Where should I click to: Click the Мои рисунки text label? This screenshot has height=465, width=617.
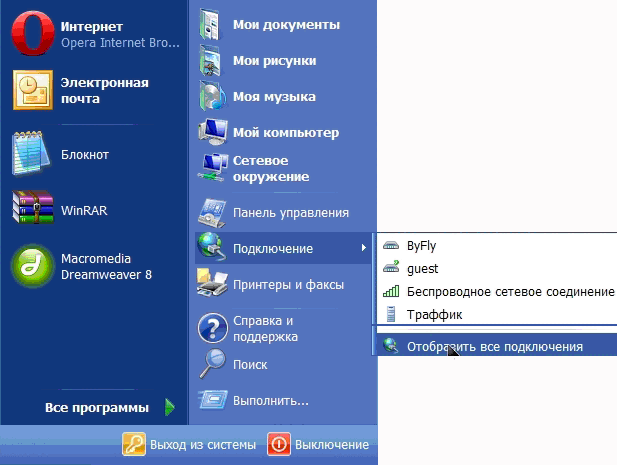pyautogui.click(x=275, y=61)
